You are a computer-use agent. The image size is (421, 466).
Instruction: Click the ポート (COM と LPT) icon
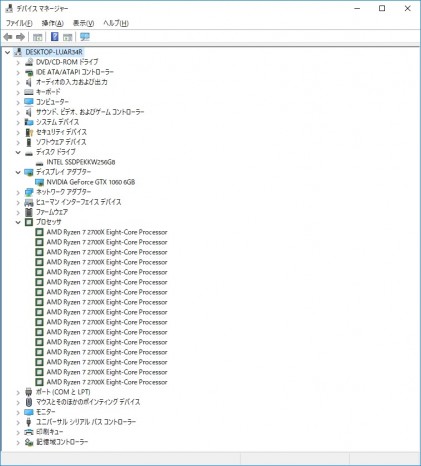[x=29, y=392]
